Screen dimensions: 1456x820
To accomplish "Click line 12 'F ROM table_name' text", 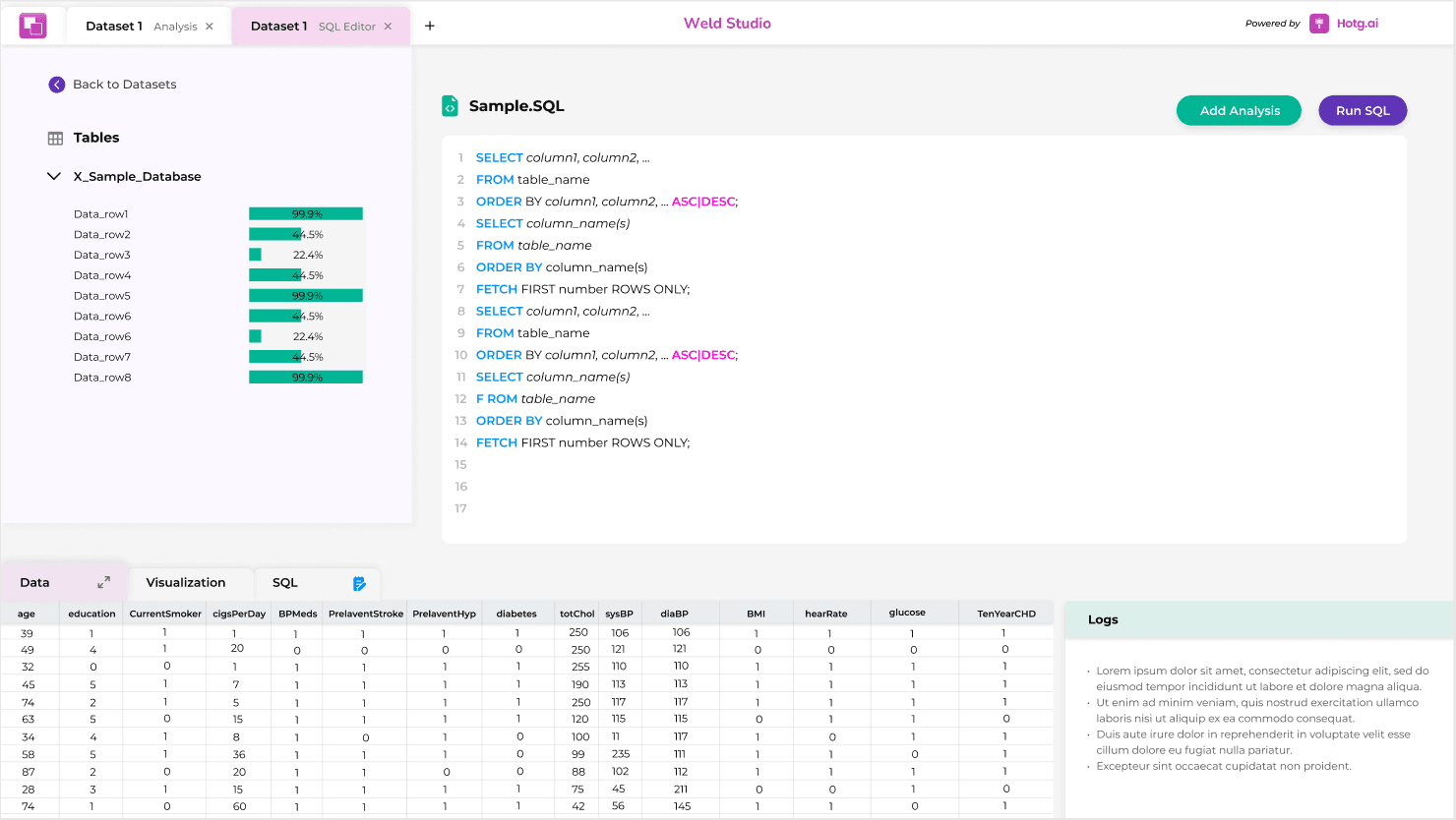I will pyautogui.click(x=535, y=399).
